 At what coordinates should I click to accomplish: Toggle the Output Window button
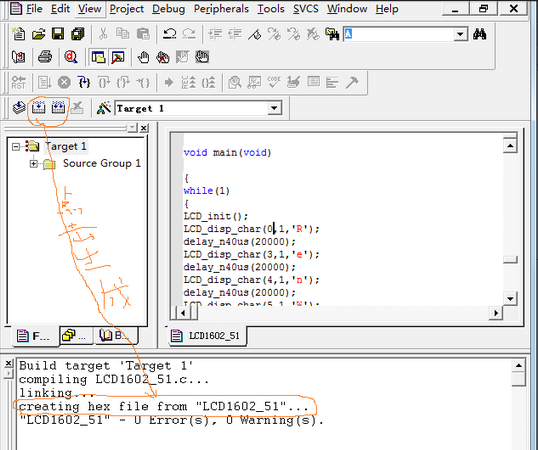[x=118, y=57]
